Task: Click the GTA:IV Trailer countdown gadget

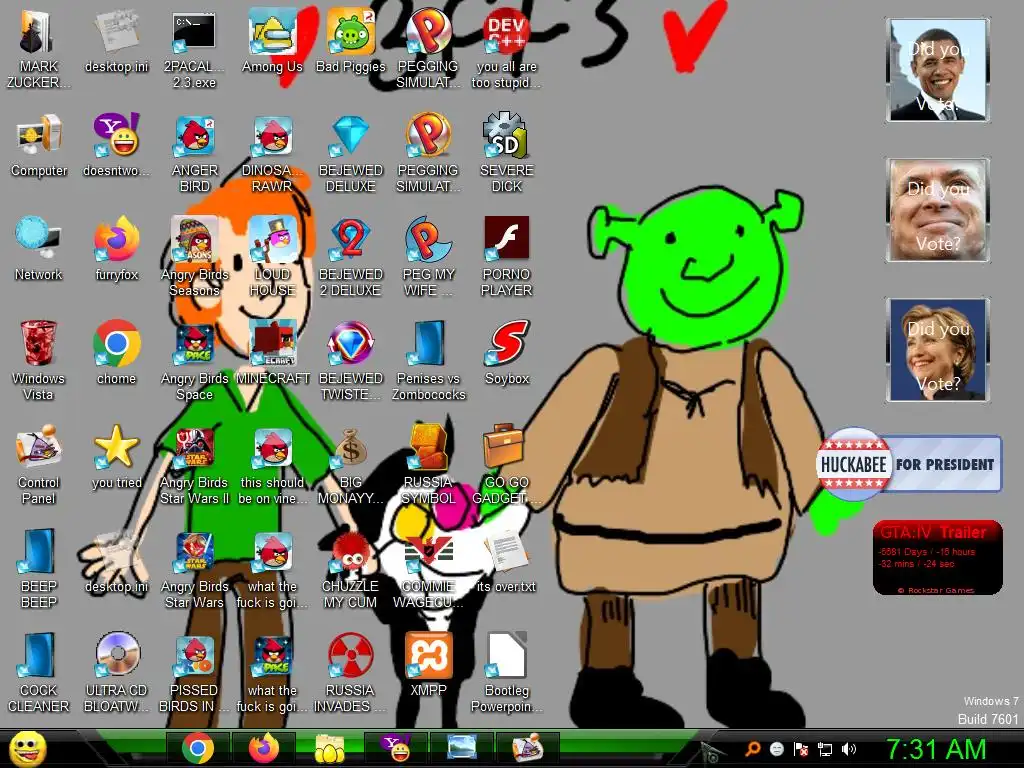Action: click(x=938, y=558)
